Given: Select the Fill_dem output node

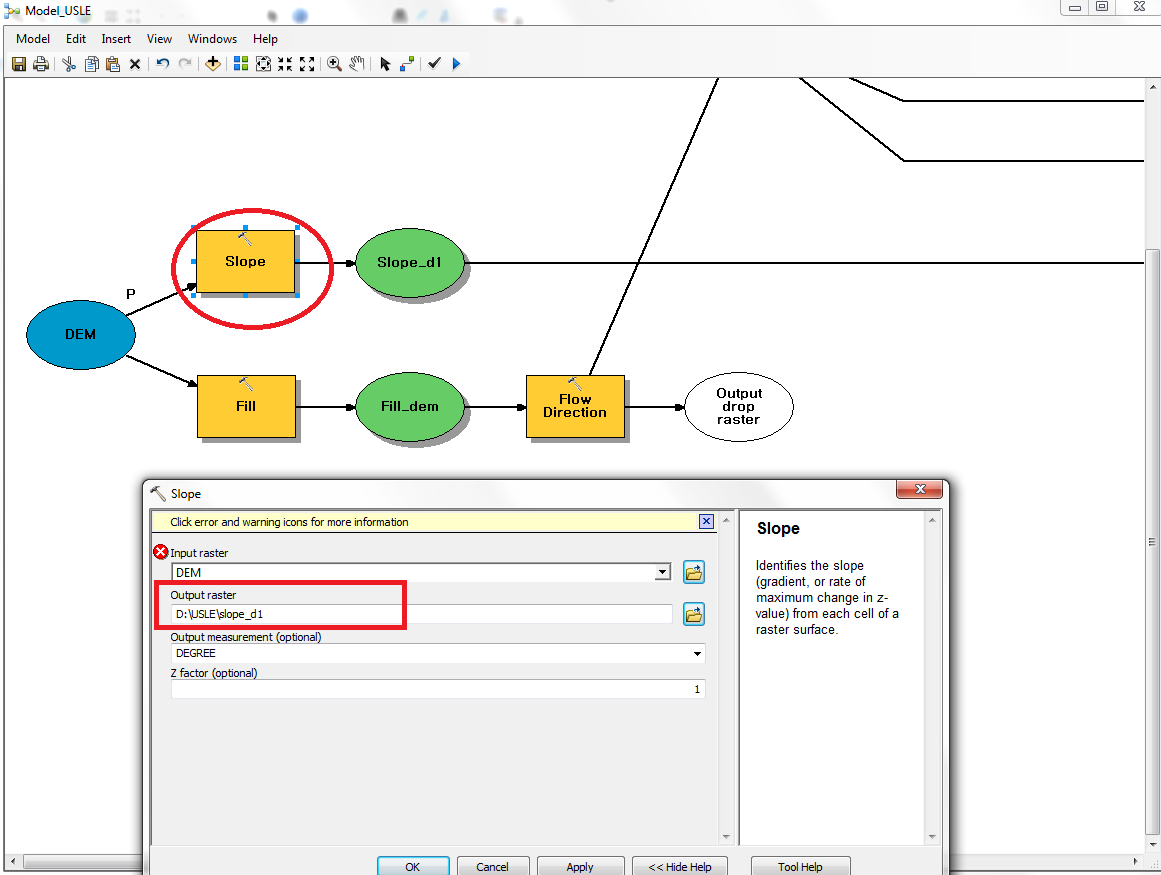Looking at the screenshot, I should click(x=409, y=406).
